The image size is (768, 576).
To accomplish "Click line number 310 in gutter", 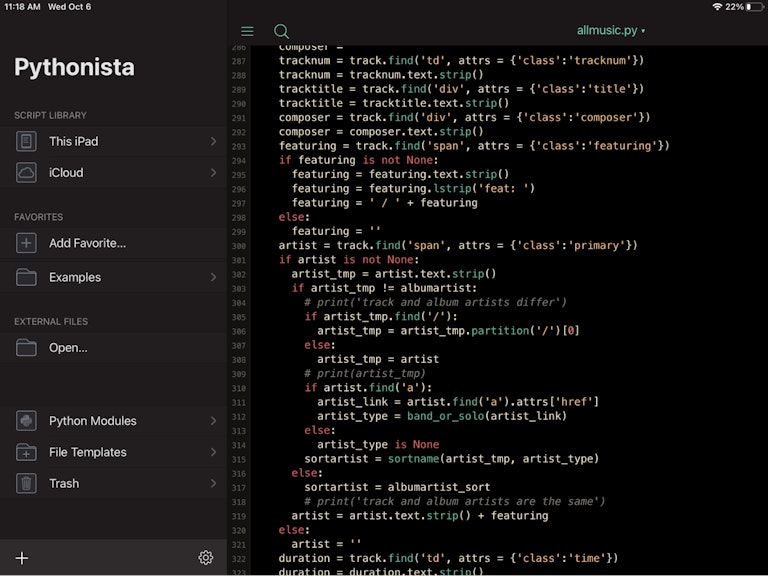I will pos(239,388).
